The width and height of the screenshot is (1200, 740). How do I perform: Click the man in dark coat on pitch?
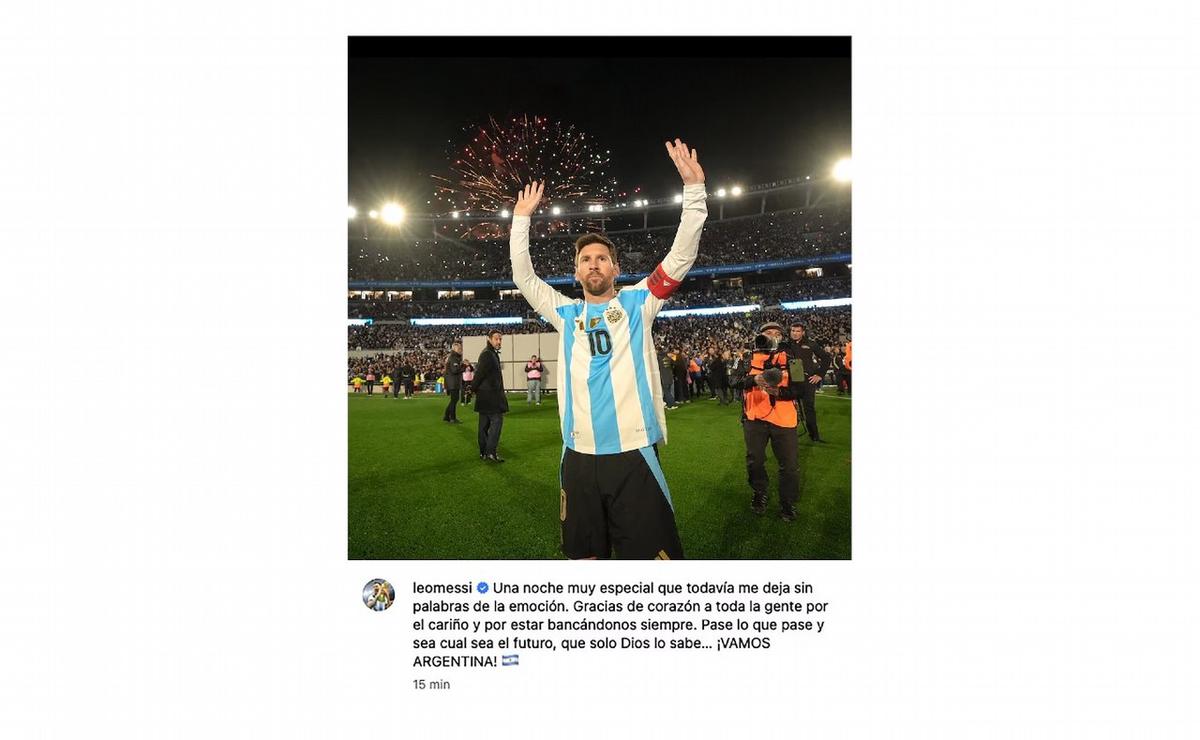click(x=490, y=395)
